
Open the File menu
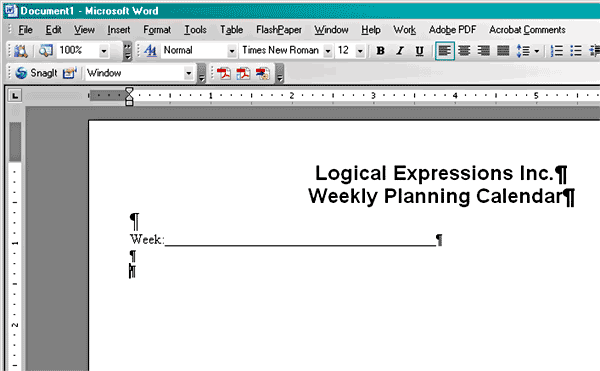pos(25,30)
